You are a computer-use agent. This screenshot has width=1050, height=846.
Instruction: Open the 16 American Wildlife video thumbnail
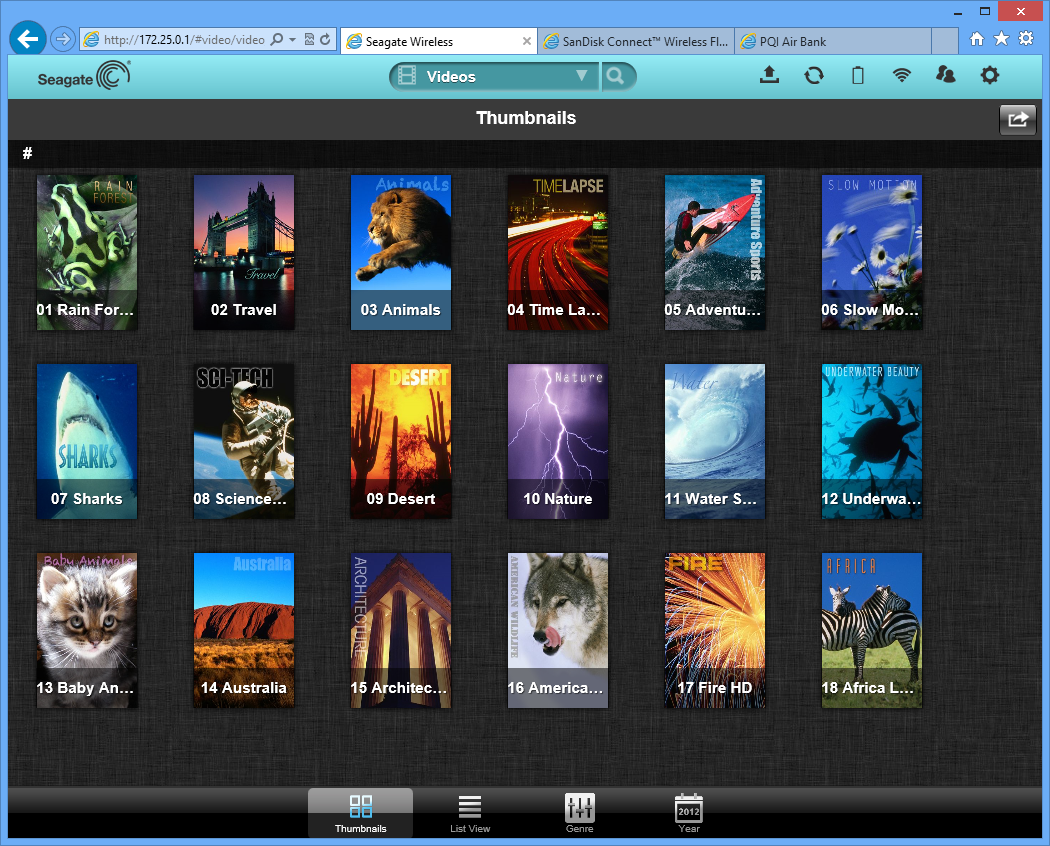(x=558, y=630)
